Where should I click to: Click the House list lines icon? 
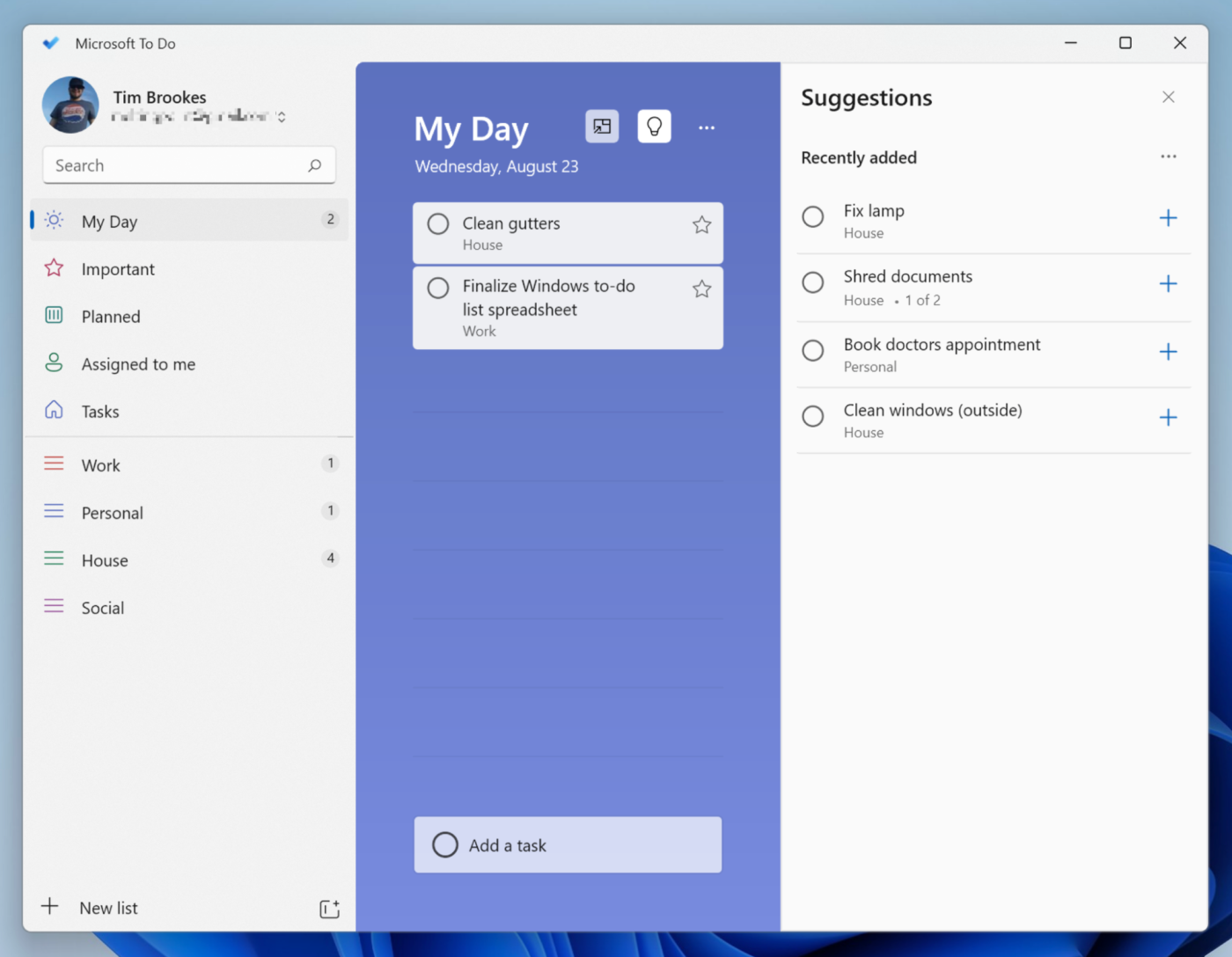click(54, 558)
